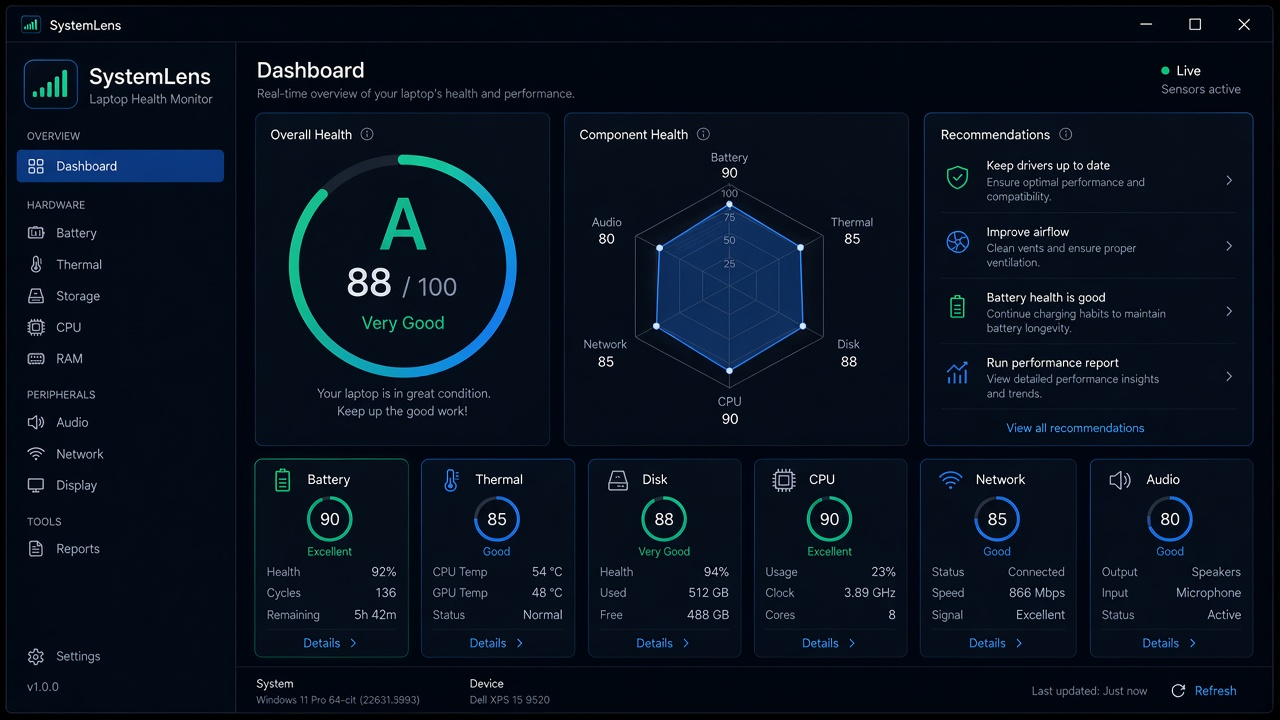This screenshot has height=720, width=1280.
Task: Click the shield icon for Keep drivers up to date
Action: (x=957, y=178)
